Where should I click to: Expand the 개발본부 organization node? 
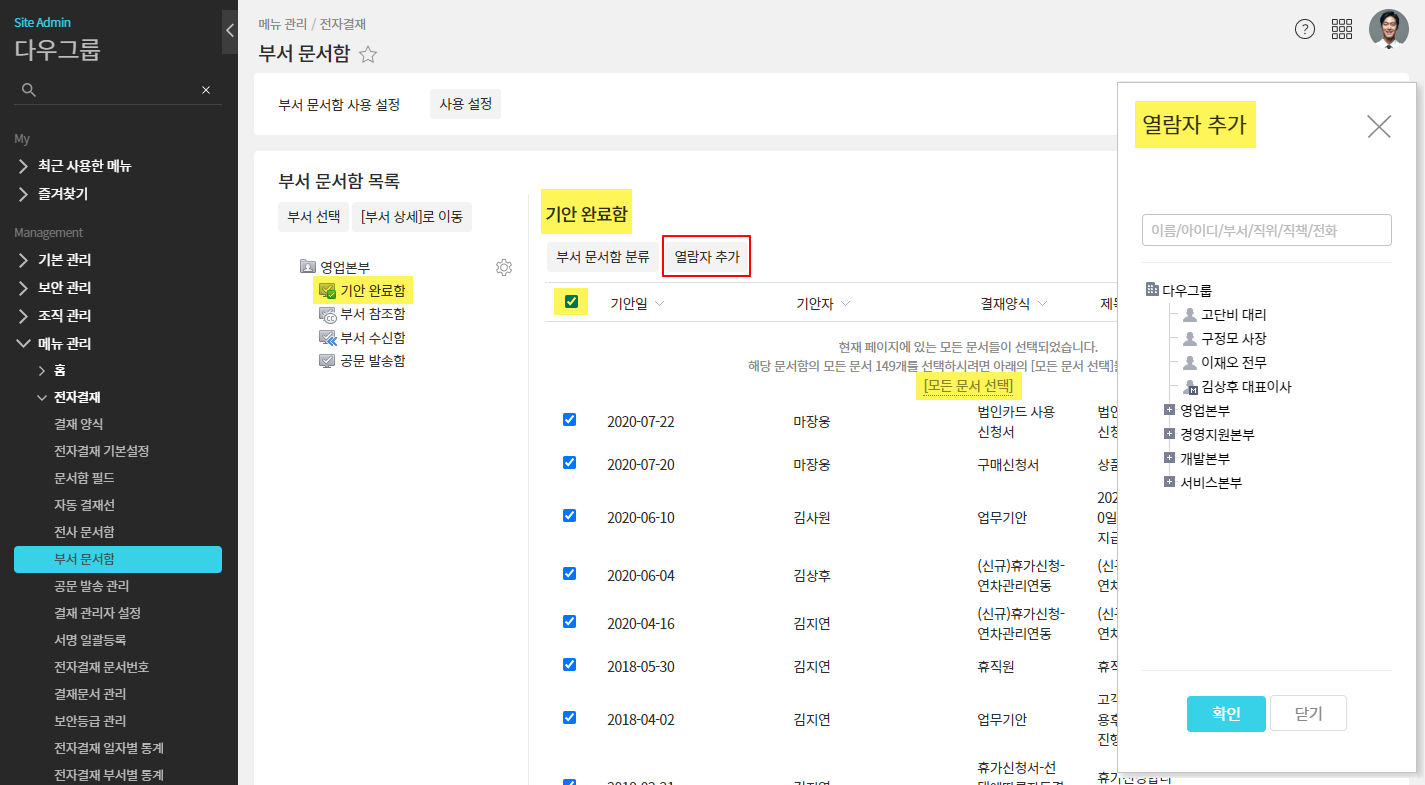coord(1169,458)
